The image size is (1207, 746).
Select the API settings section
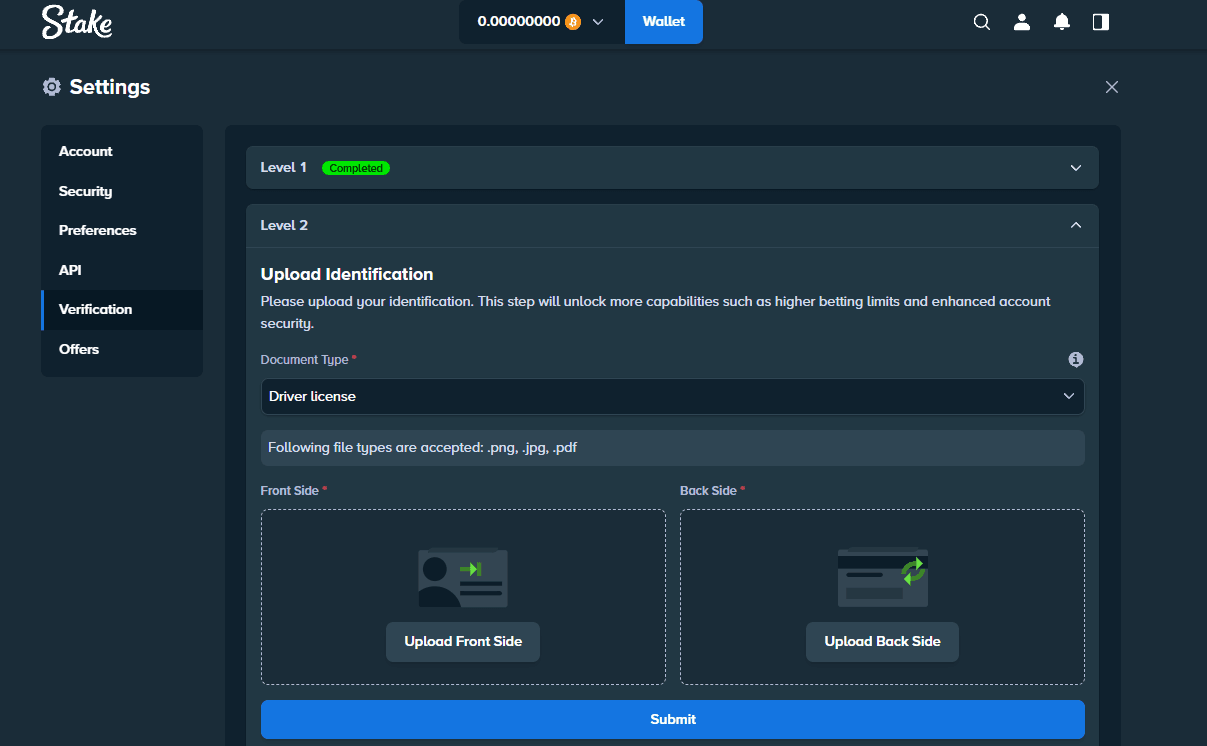click(69, 270)
